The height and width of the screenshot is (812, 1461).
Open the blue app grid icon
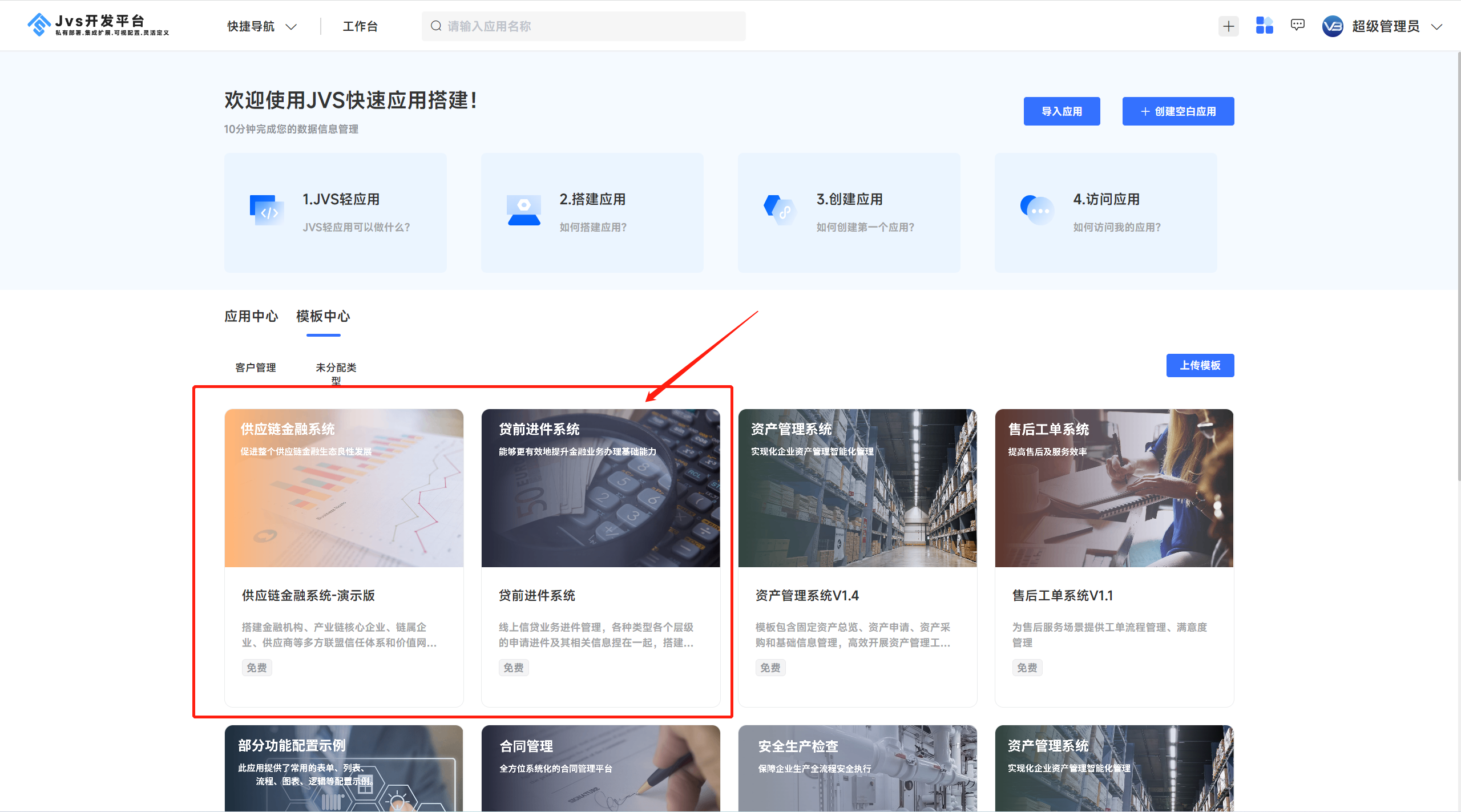point(1264,26)
